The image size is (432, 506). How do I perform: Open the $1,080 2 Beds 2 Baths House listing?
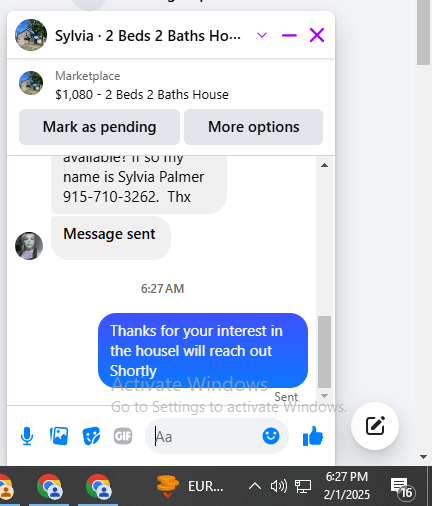142,95
